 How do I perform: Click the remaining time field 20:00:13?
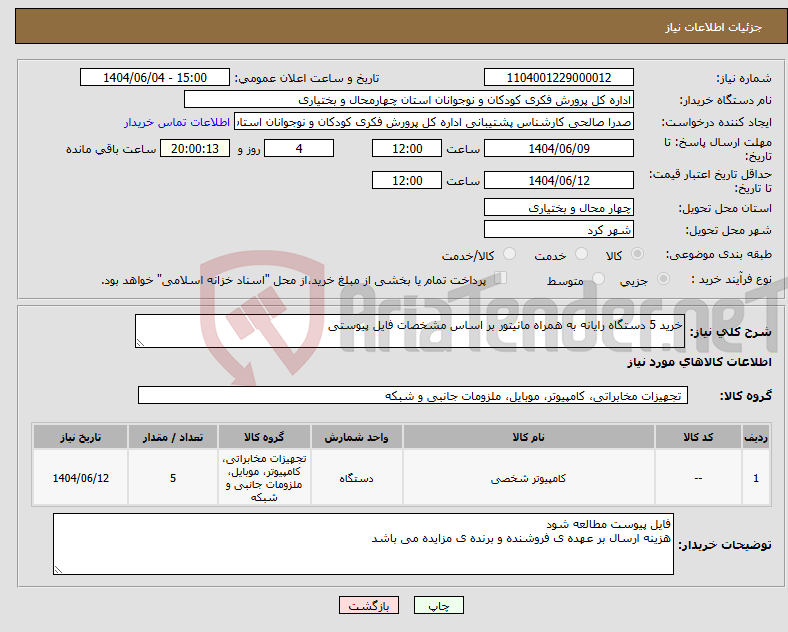[x=194, y=148]
